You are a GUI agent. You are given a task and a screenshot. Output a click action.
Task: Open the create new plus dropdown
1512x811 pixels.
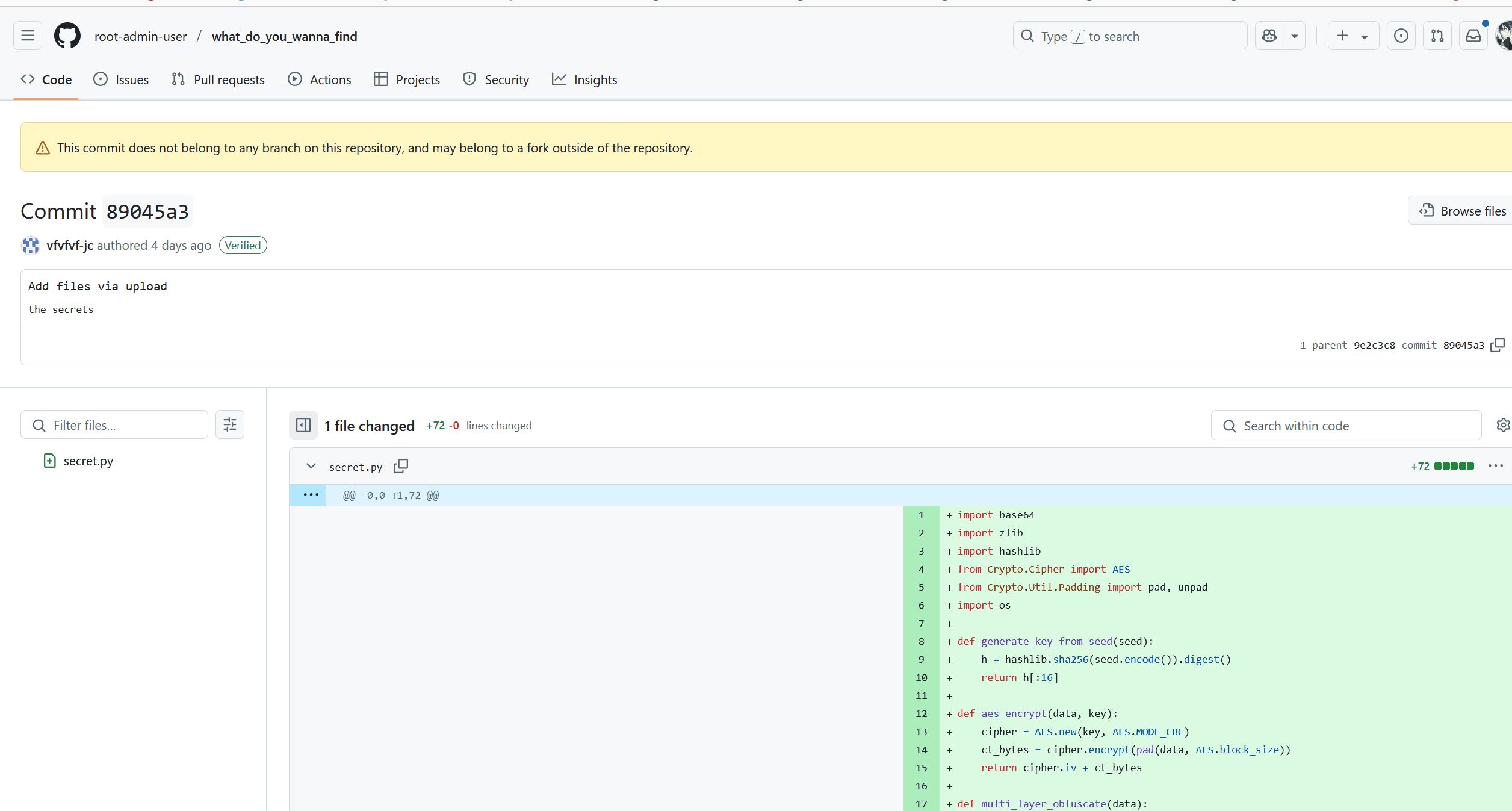click(1353, 36)
